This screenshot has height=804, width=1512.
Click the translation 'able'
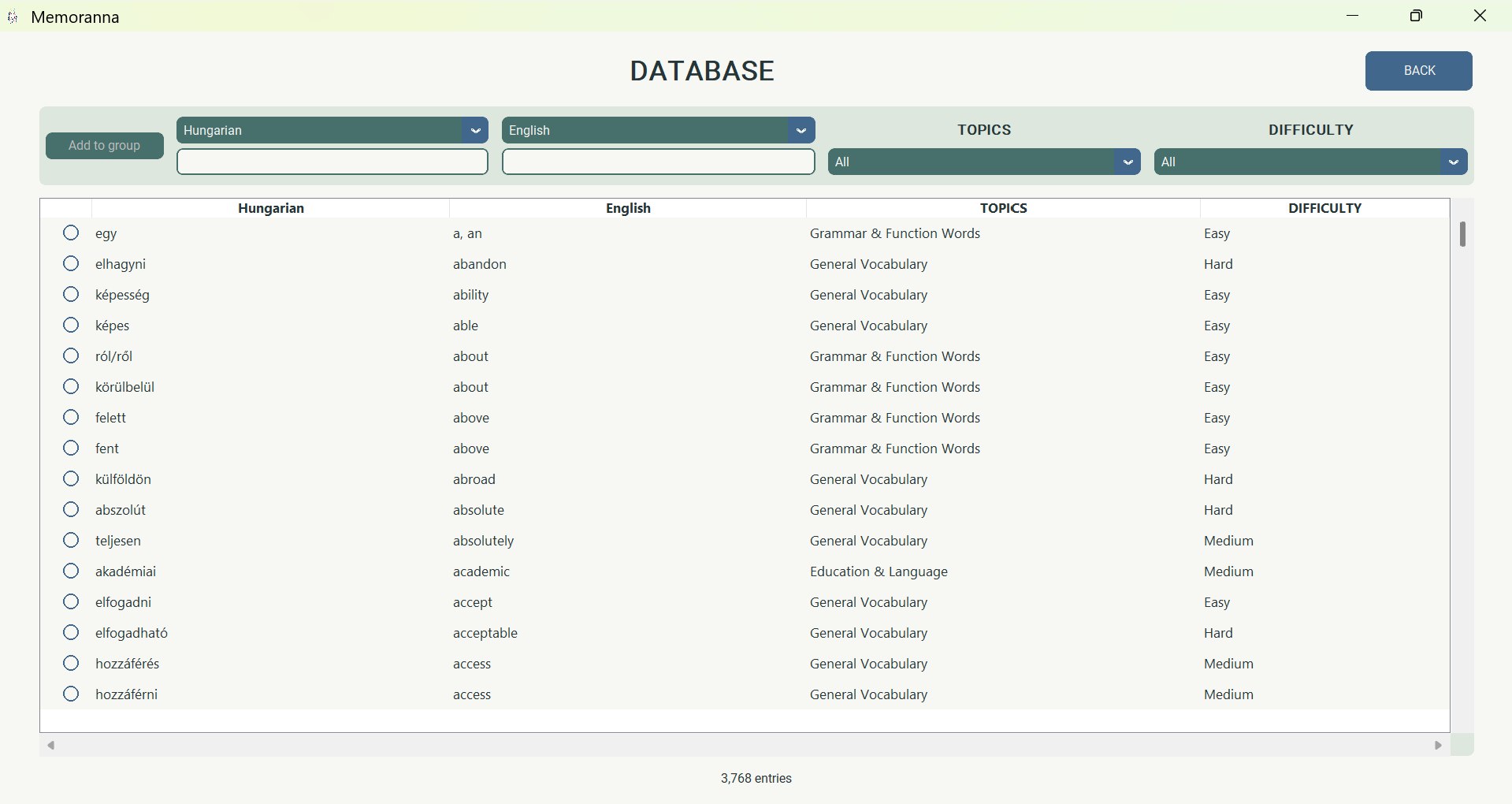pos(465,326)
